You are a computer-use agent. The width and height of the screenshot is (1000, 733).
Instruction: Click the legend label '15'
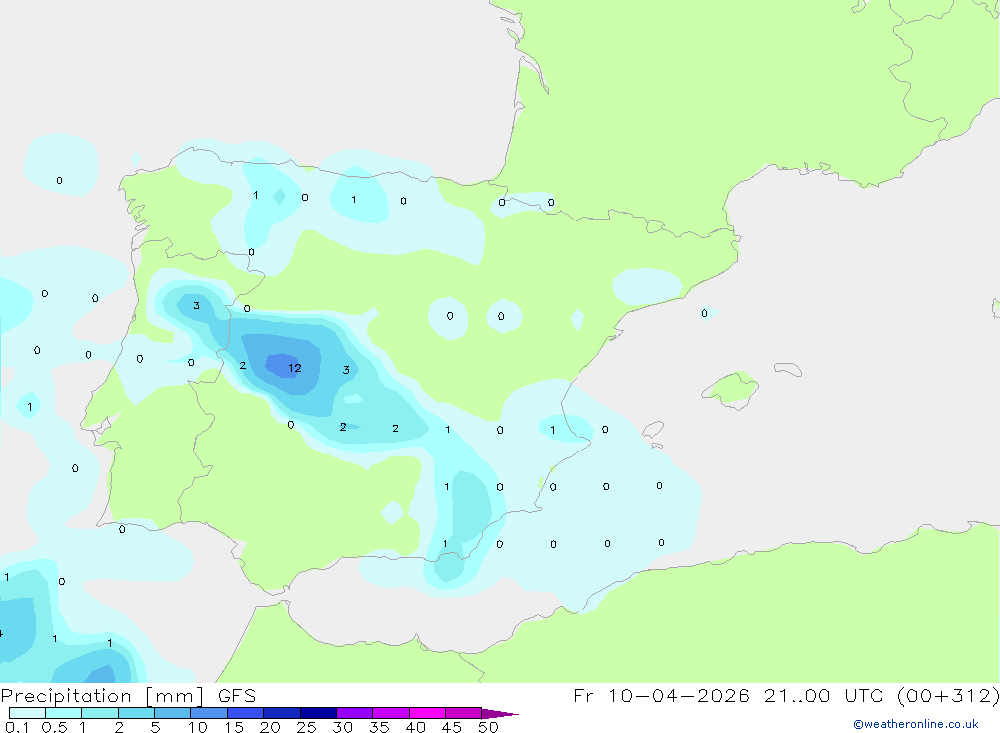(234, 727)
